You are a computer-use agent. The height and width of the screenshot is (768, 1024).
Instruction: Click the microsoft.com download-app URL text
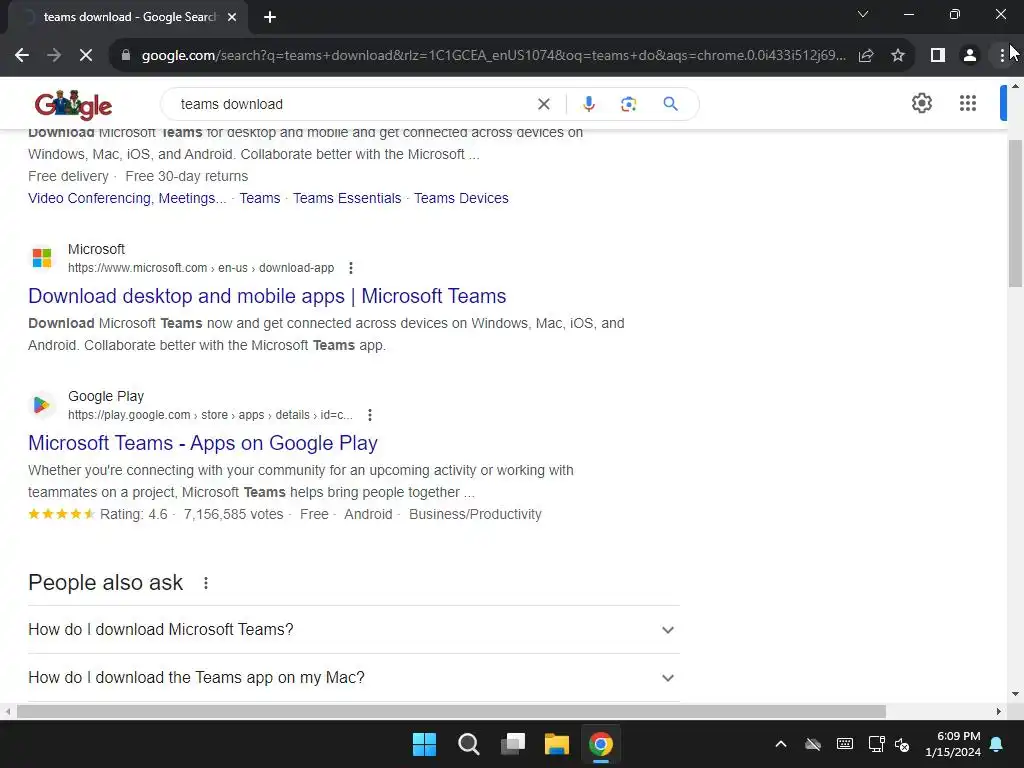point(201,268)
